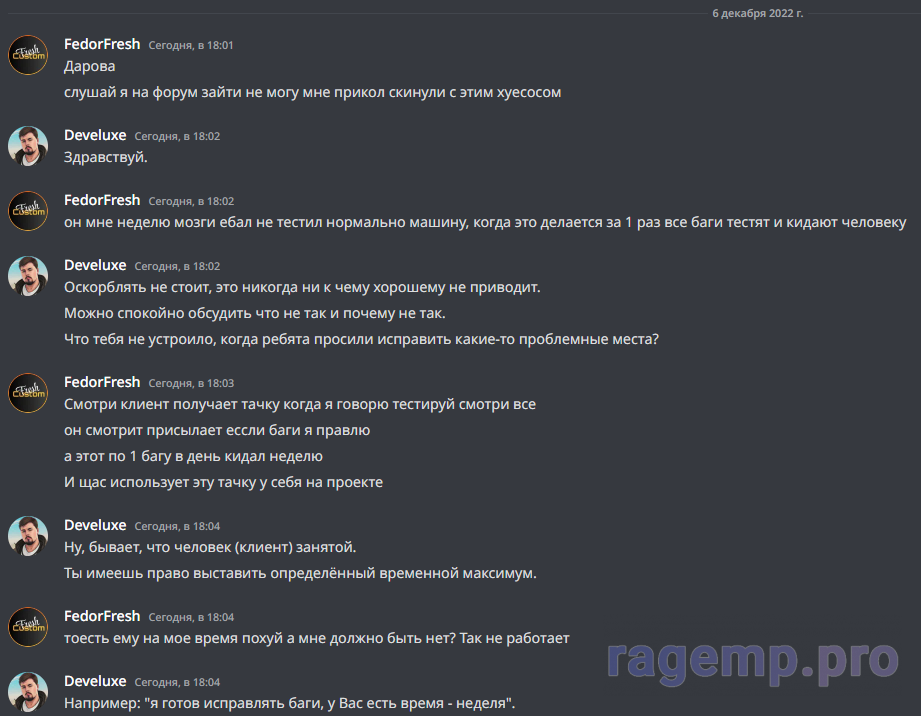The image size is (921, 716).
Task: Open Develuxe username above "Здравствуй."
Action: [95, 135]
